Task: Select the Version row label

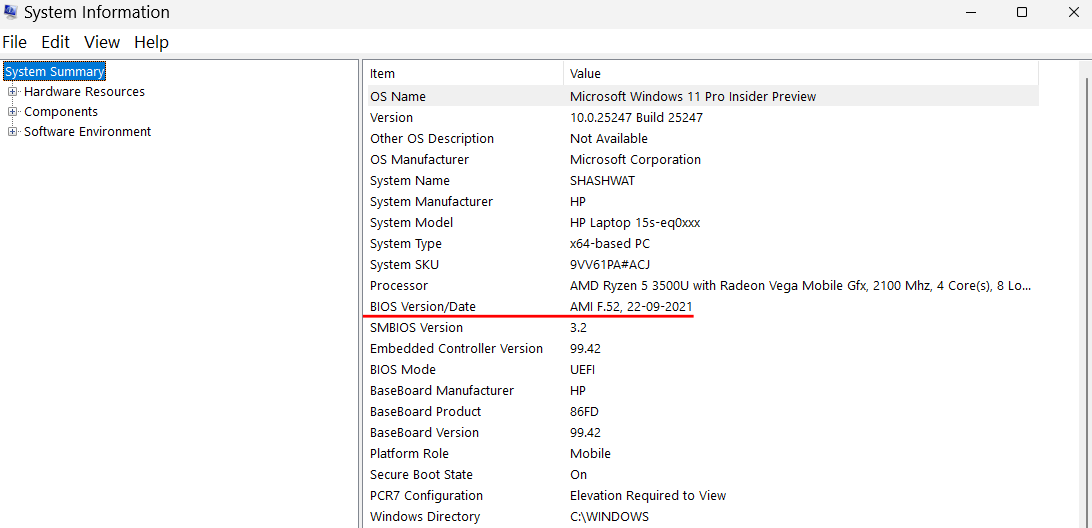Action: [x=391, y=118]
